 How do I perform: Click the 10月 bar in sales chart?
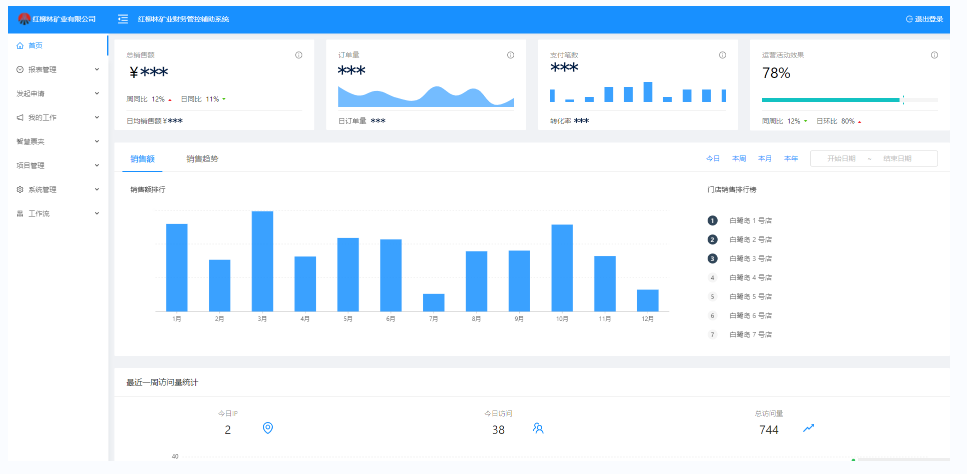click(x=562, y=268)
